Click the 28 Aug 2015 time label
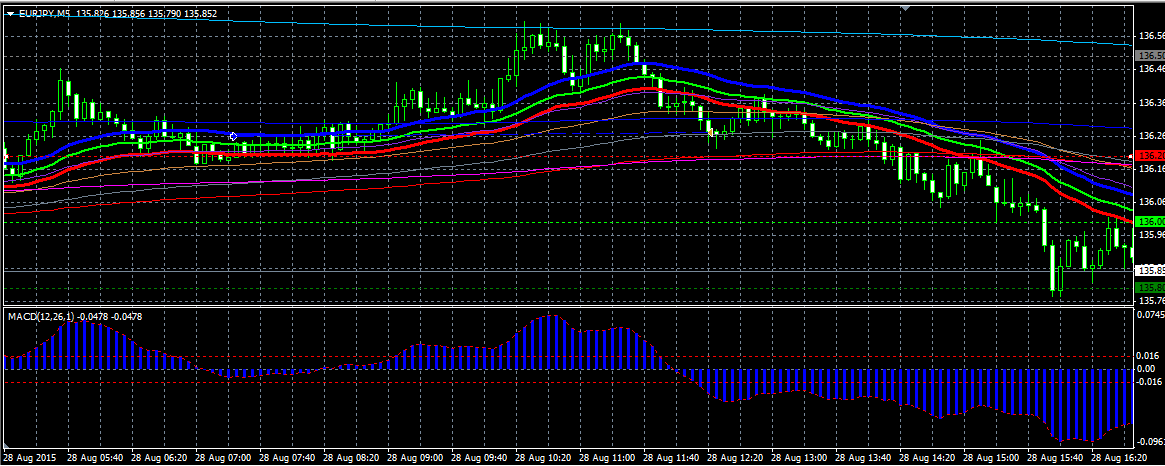Viewport: 1165px width, 466px height. 28,458
